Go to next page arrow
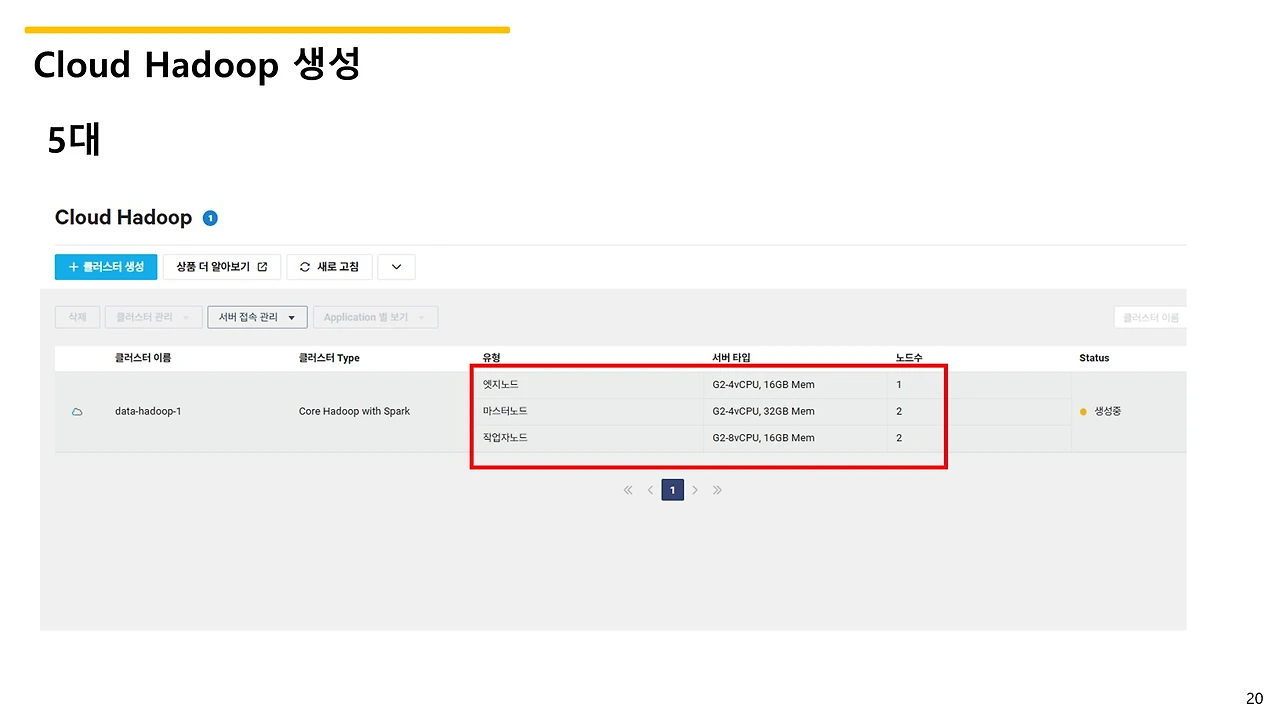 point(695,490)
